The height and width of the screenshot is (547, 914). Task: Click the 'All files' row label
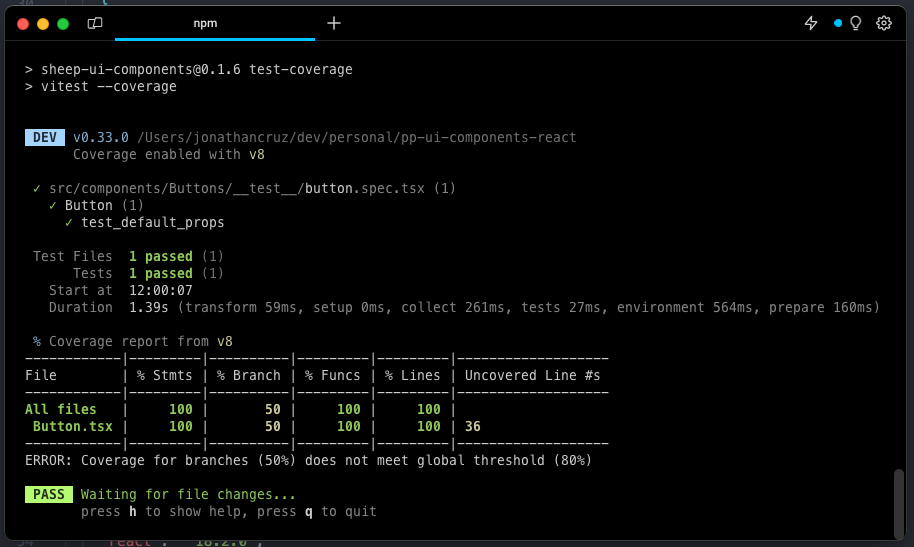61,409
